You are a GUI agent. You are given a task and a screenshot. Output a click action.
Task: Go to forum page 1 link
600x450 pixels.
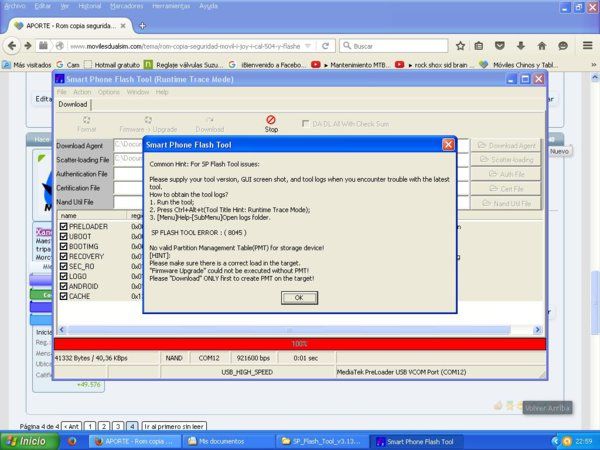click(90, 426)
